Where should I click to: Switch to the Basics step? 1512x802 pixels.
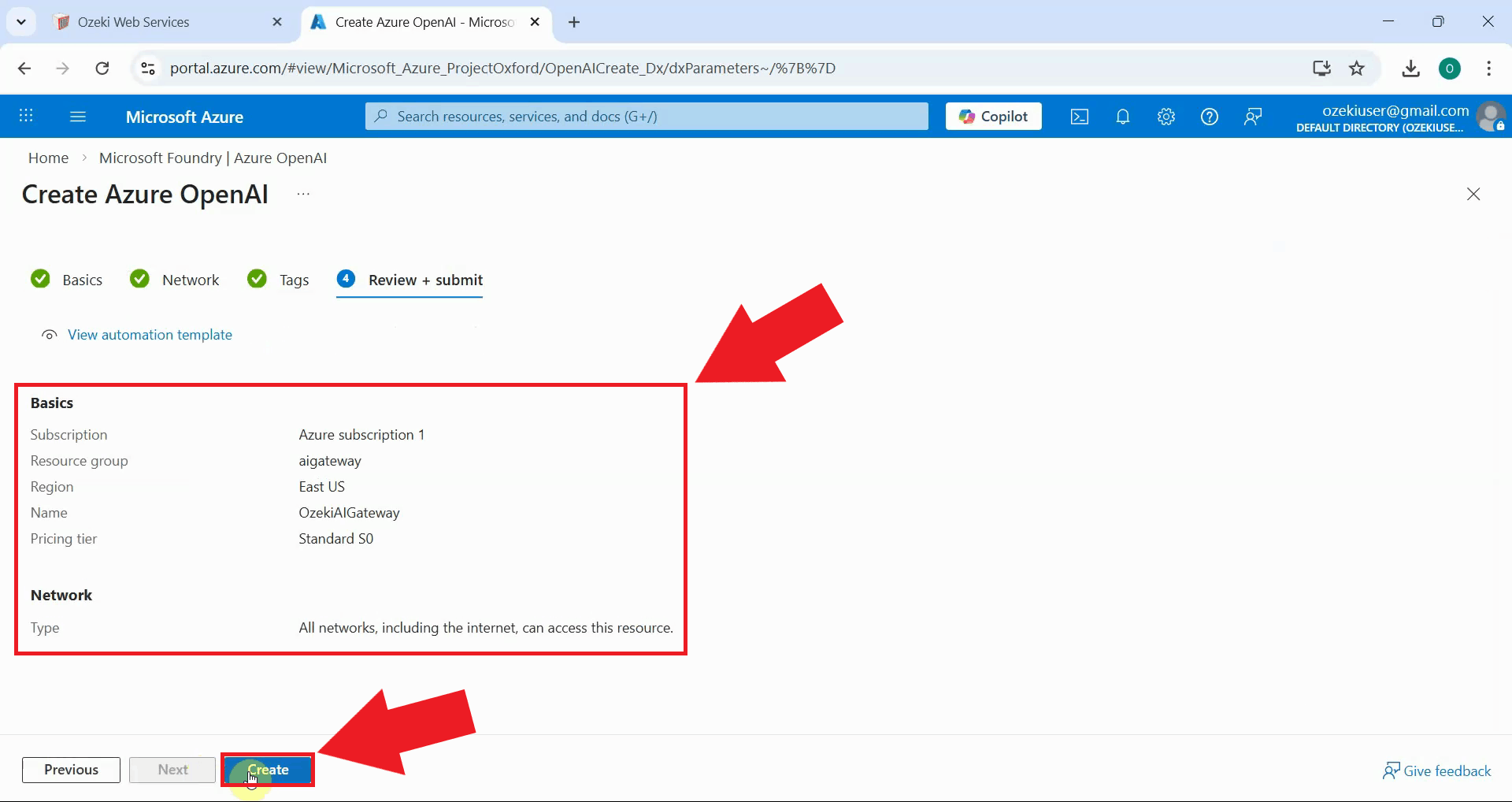pos(81,279)
